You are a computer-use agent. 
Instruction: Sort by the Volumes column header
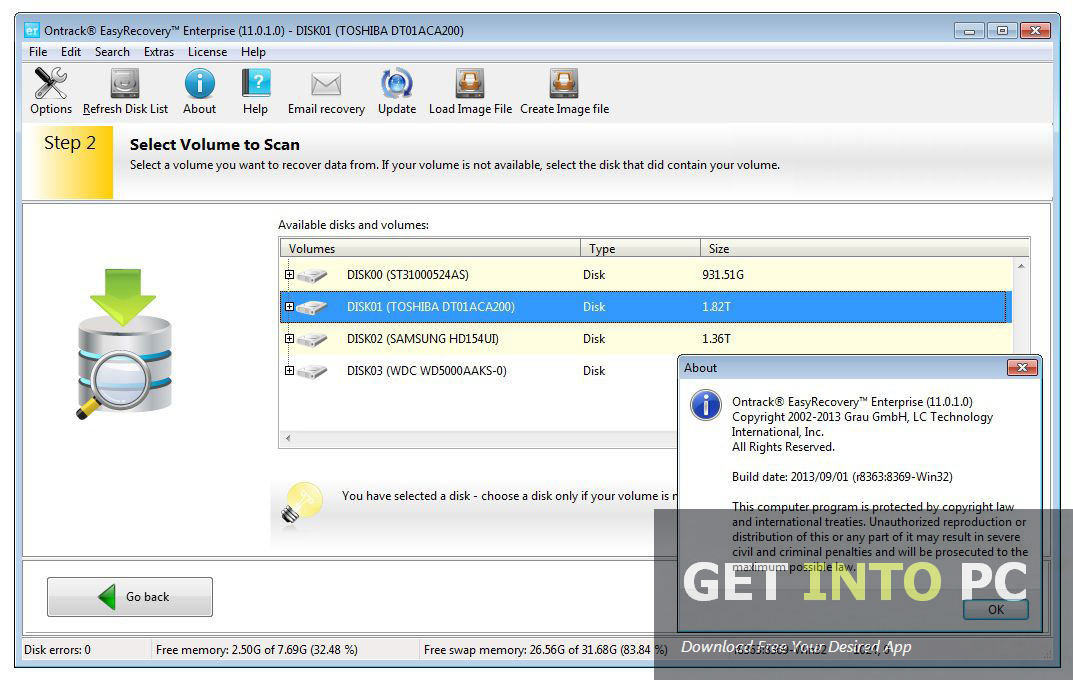click(430, 248)
